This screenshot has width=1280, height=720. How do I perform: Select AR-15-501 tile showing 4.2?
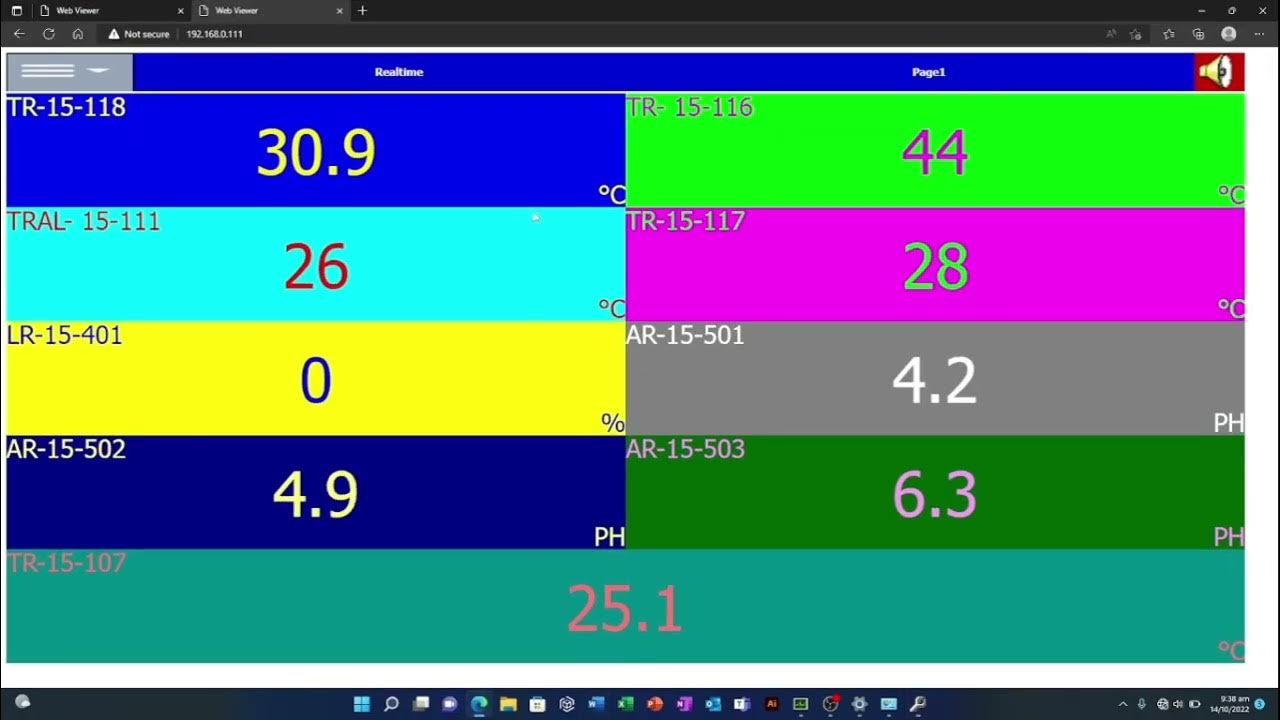pos(935,378)
